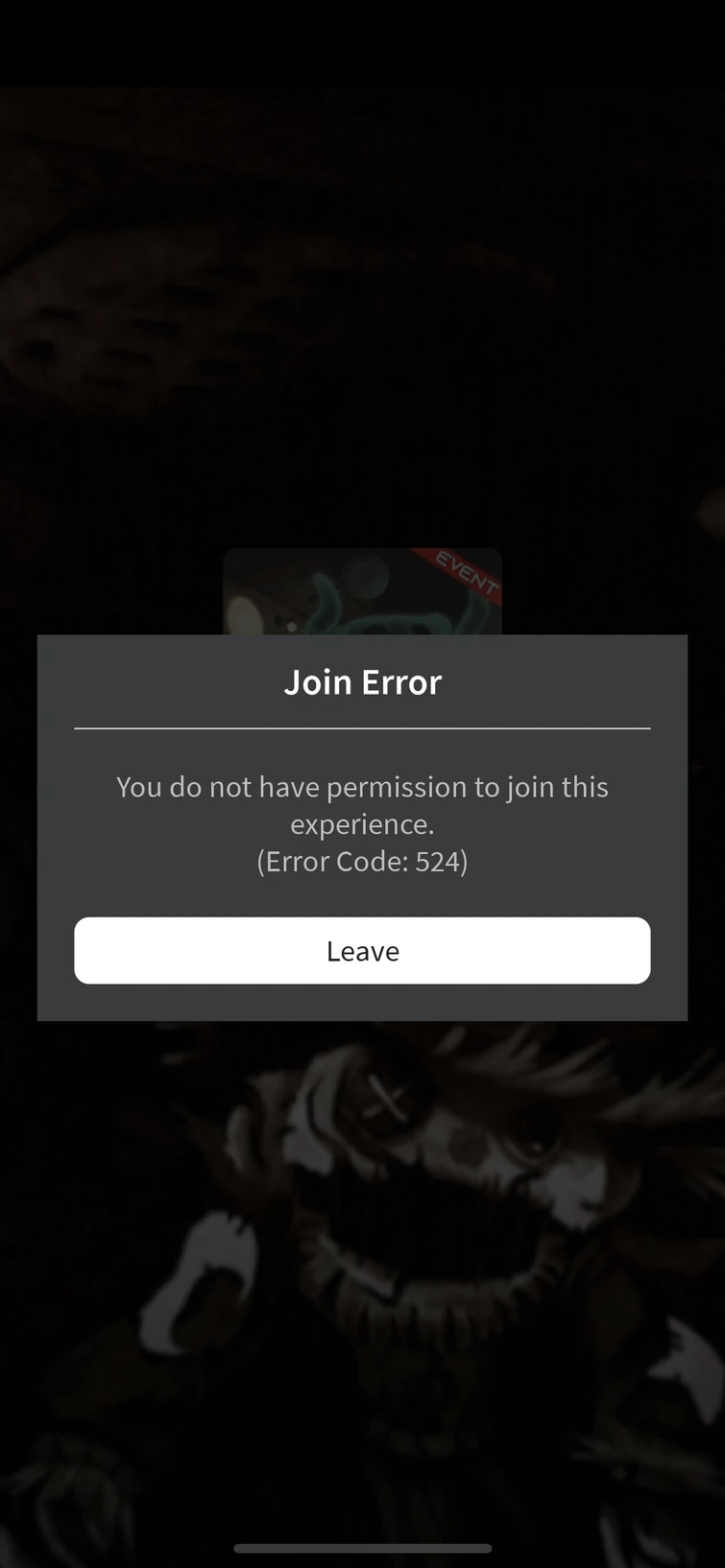The height and width of the screenshot is (1568, 725).
Task: Select the permission denied message text
Action: (362, 805)
